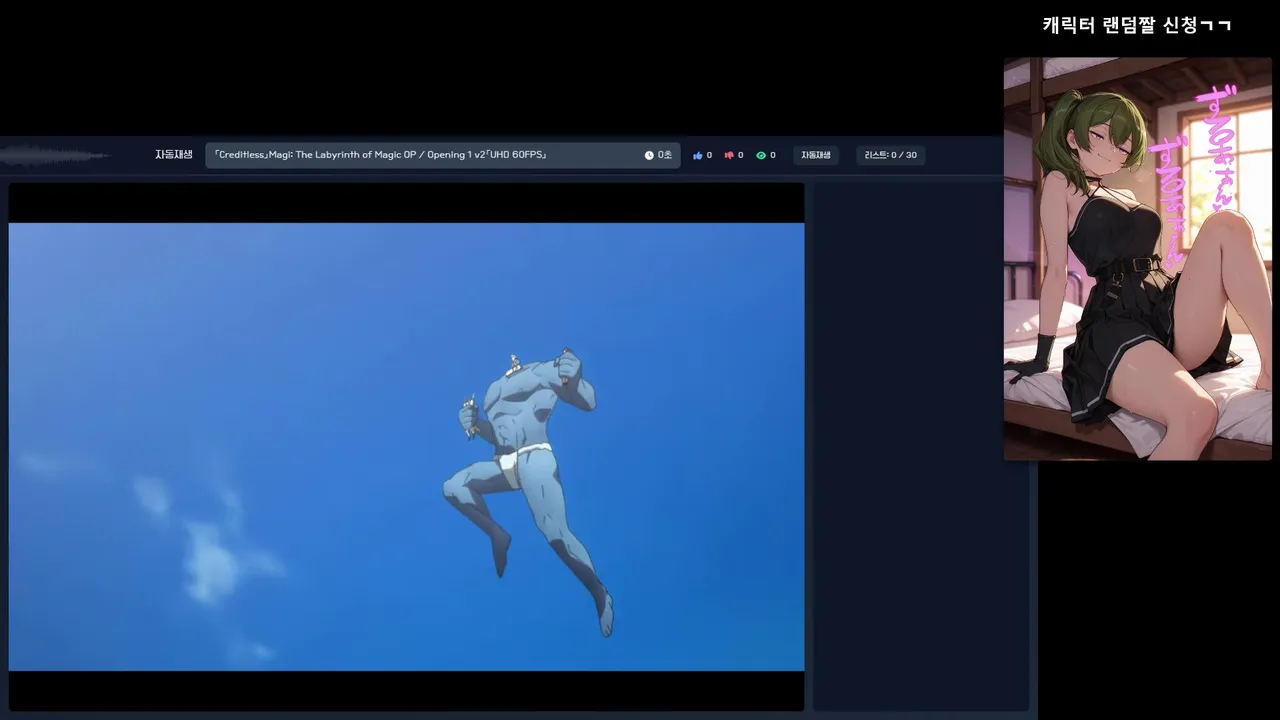This screenshot has height=720, width=1280.
Task: Click the thumbs-down dislike icon
Action: (729, 156)
